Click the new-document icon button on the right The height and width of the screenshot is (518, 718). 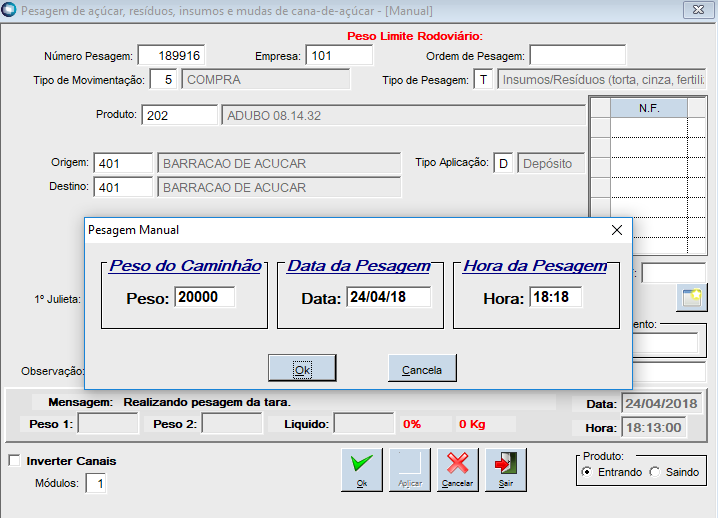pyautogui.click(x=691, y=298)
